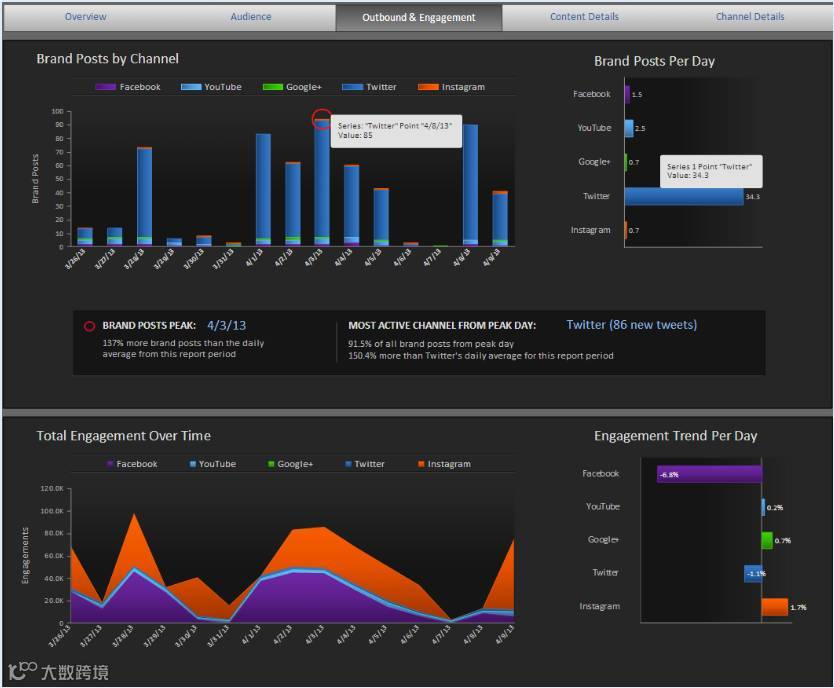Click the tall 4/8/13 bar in Brand Posts chart
The width and height of the screenshot is (834, 688).
click(x=470, y=185)
